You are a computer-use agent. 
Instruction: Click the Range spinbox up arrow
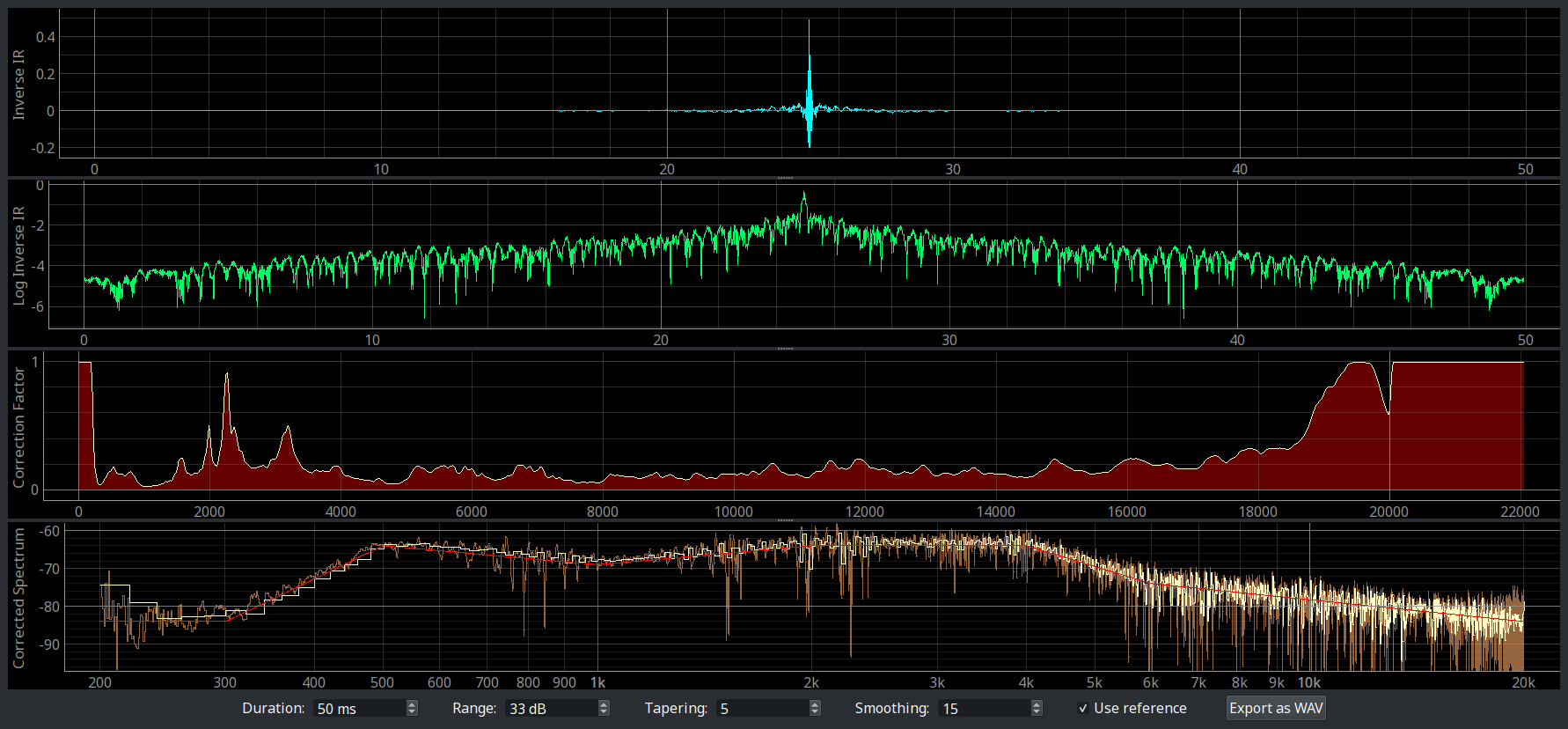pos(604,704)
